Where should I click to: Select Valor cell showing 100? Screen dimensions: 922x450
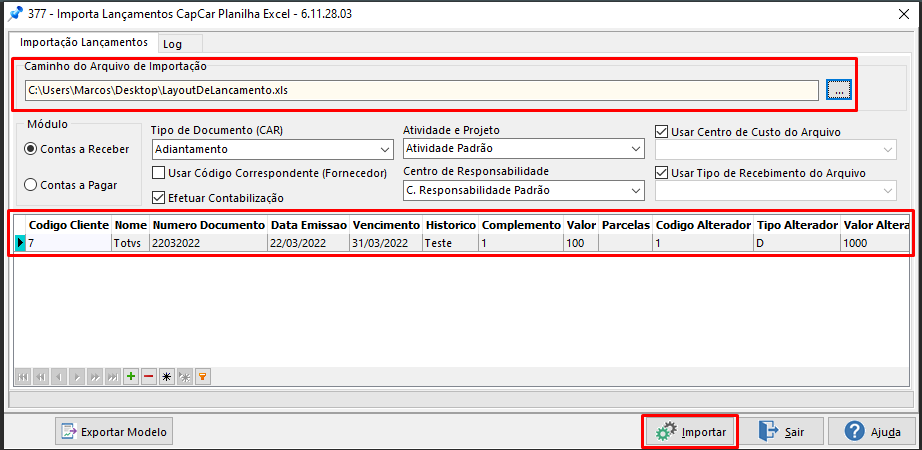click(581, 243)
